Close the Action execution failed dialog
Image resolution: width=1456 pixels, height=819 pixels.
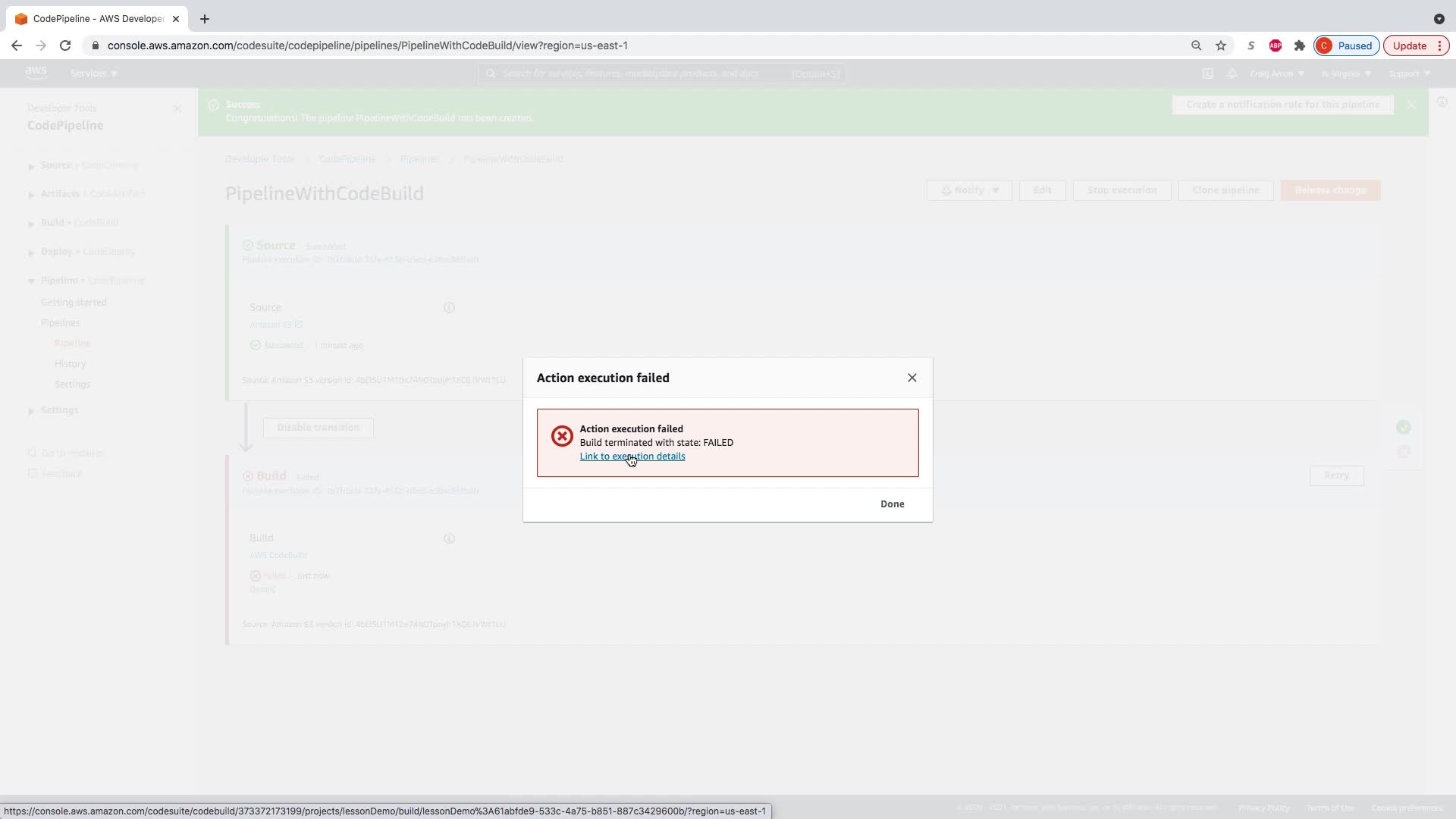(x=912, y=378)
